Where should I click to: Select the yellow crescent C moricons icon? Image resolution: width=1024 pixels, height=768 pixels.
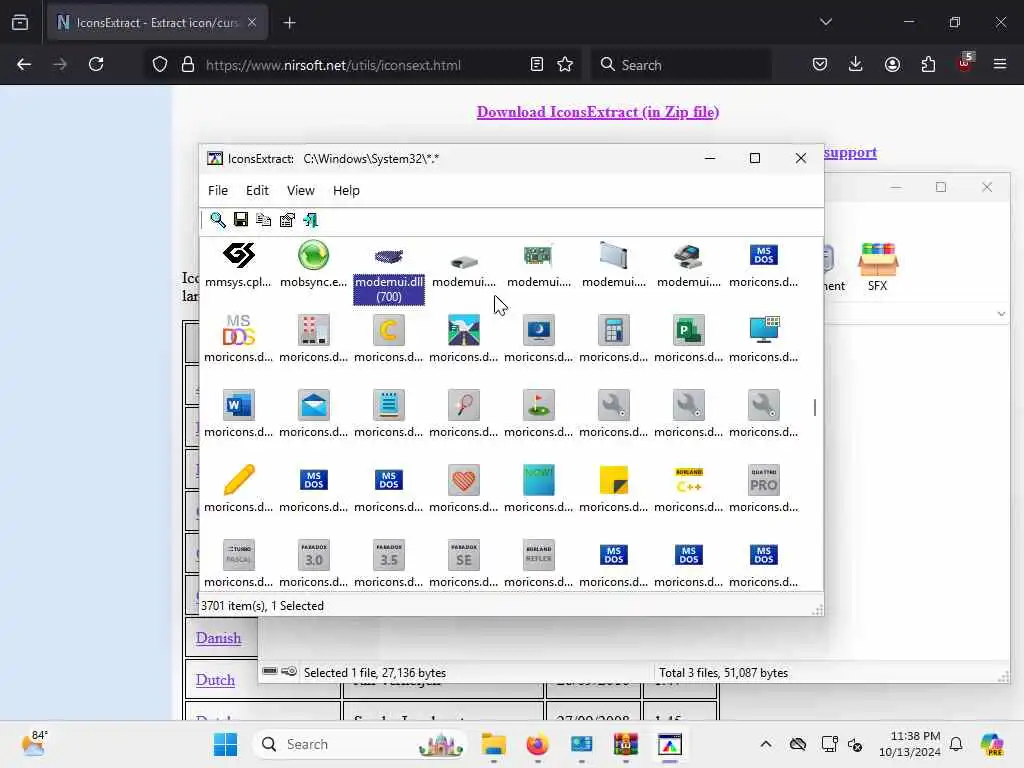pos(389,338)
